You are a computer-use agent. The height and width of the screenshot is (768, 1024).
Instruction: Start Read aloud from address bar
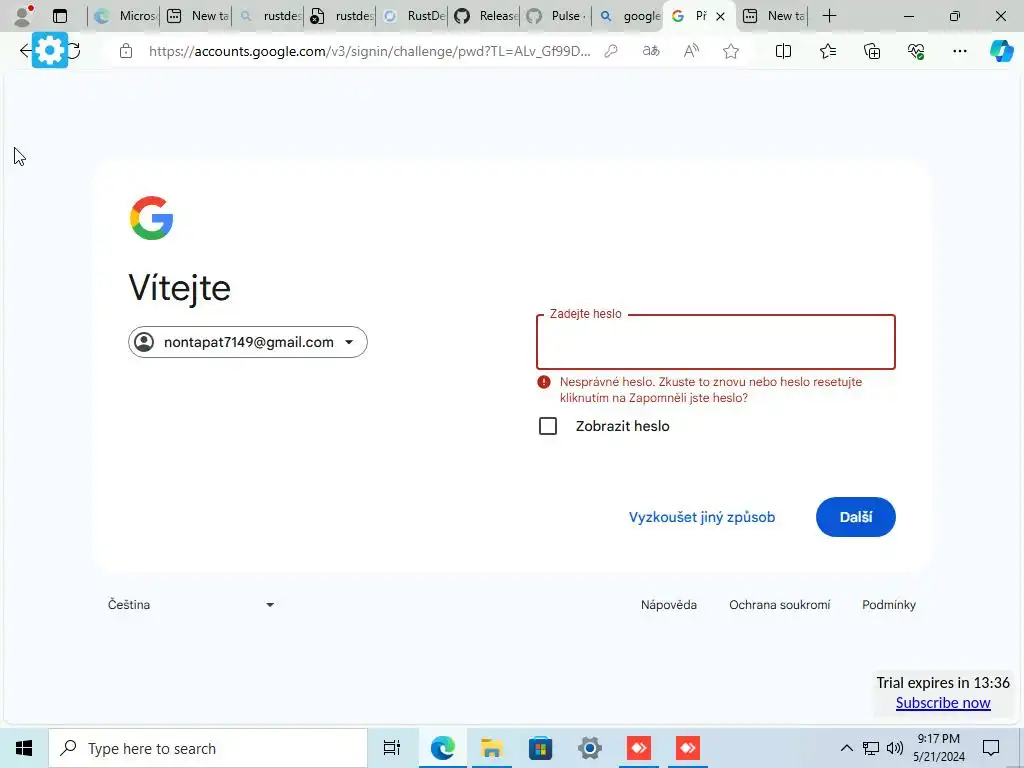point(691,51)
